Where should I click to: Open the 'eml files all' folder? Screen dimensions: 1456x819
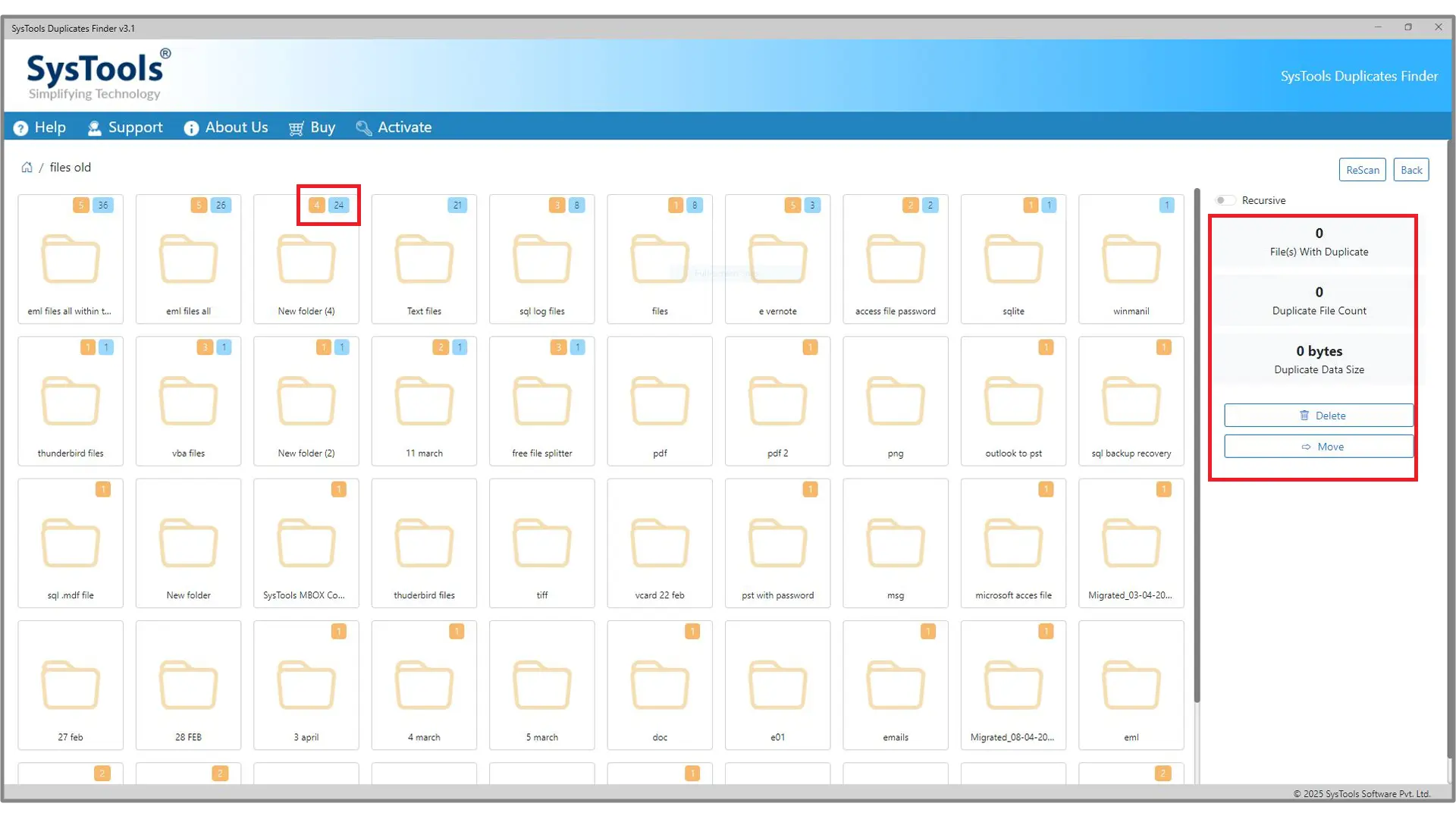tap(188, 259)
